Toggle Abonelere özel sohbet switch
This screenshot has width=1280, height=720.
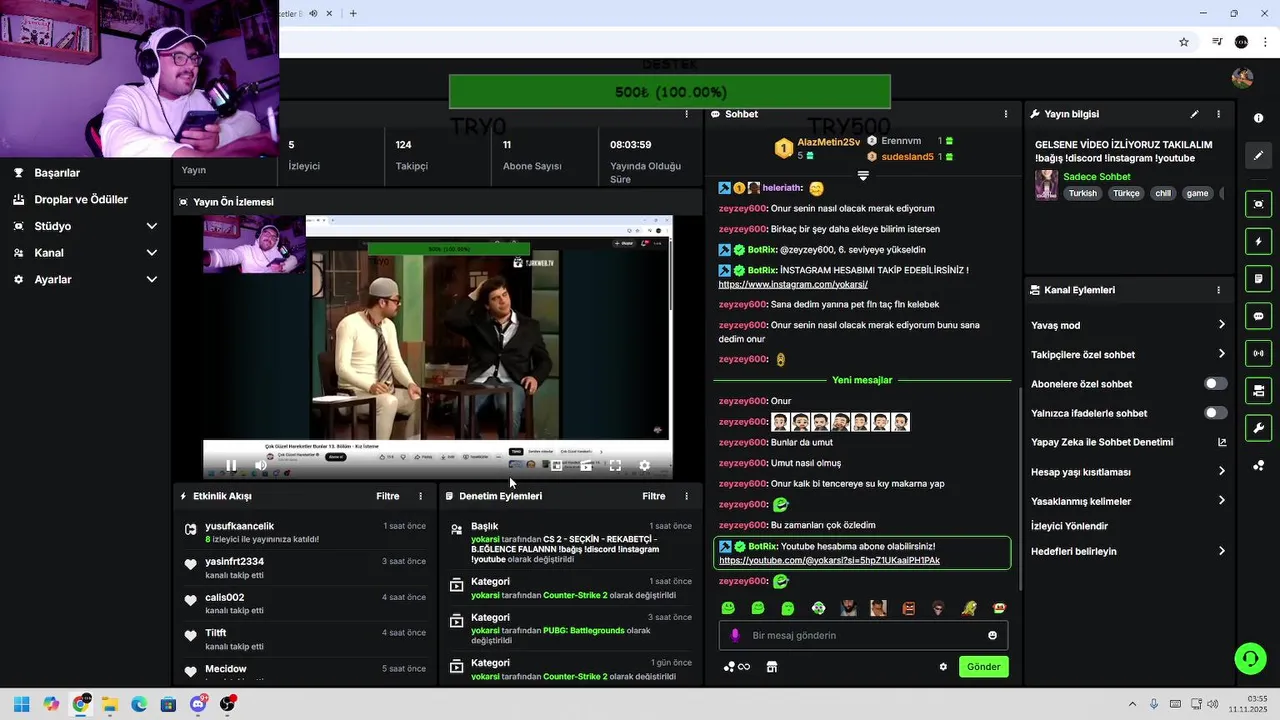pyautogui.click(x=1215, y=384)
